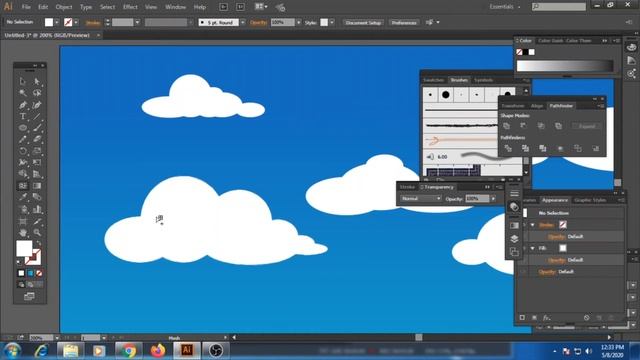Select the Mesh tool in toolbox
Viewport: 640px width, 360px height.
22,186
